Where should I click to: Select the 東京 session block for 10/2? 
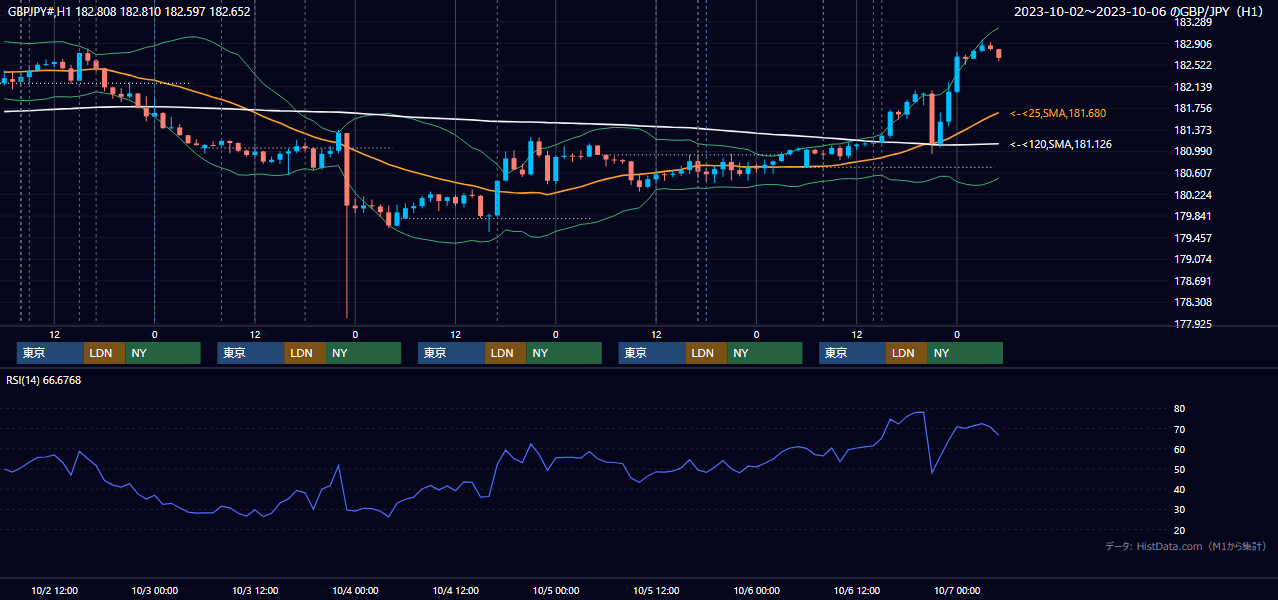[x=50, y=353]
